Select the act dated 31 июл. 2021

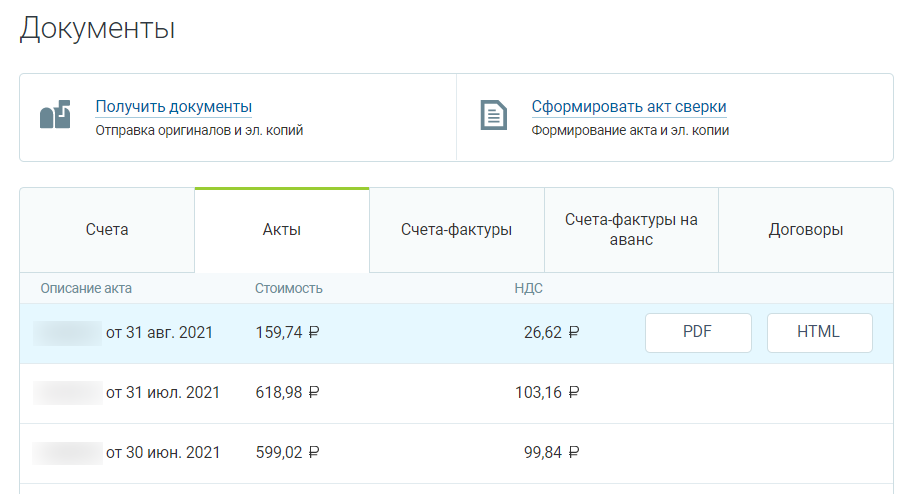[x=162, y=393]
